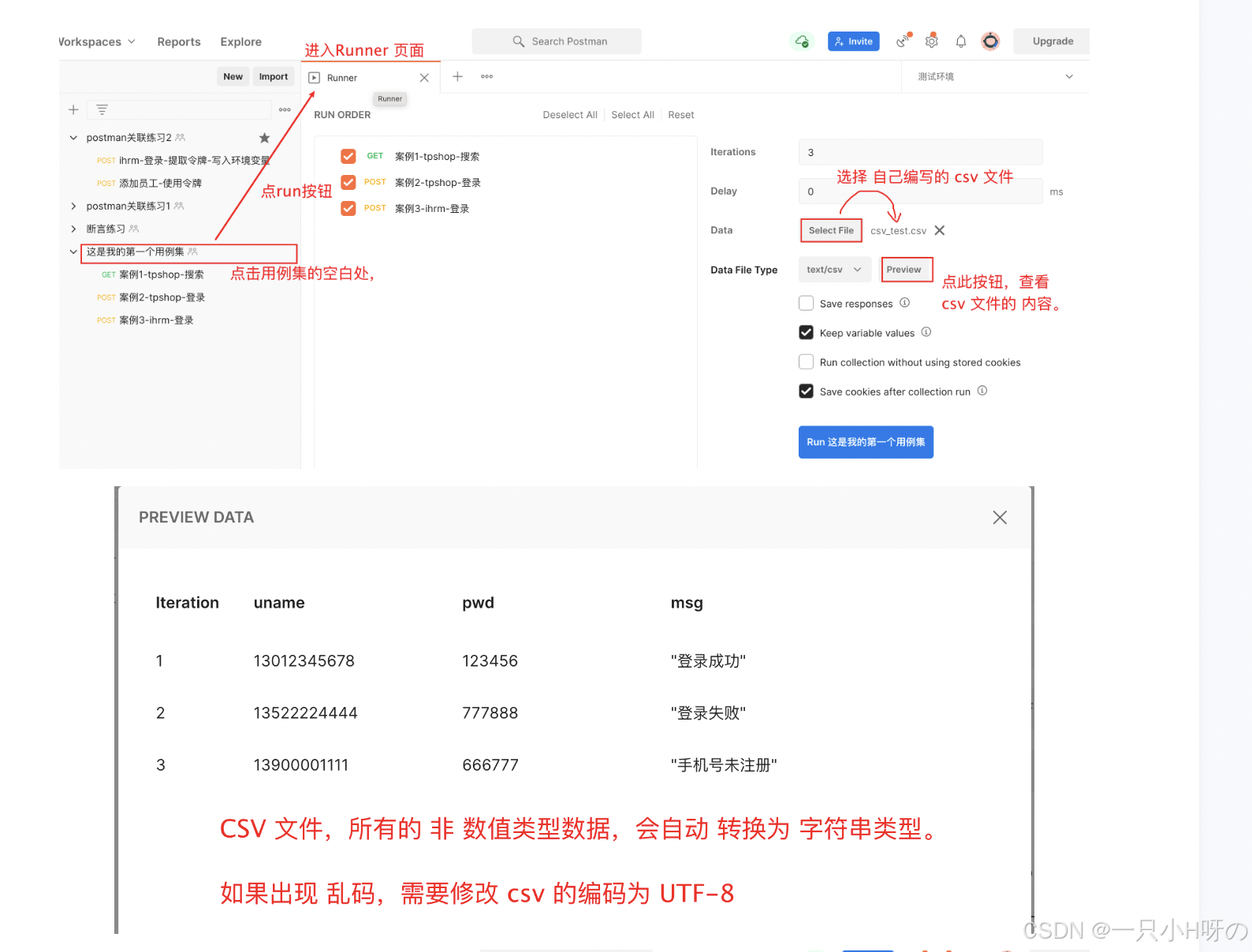Open the Data File Type text/csv dropdown

click(x=835, y=270)
